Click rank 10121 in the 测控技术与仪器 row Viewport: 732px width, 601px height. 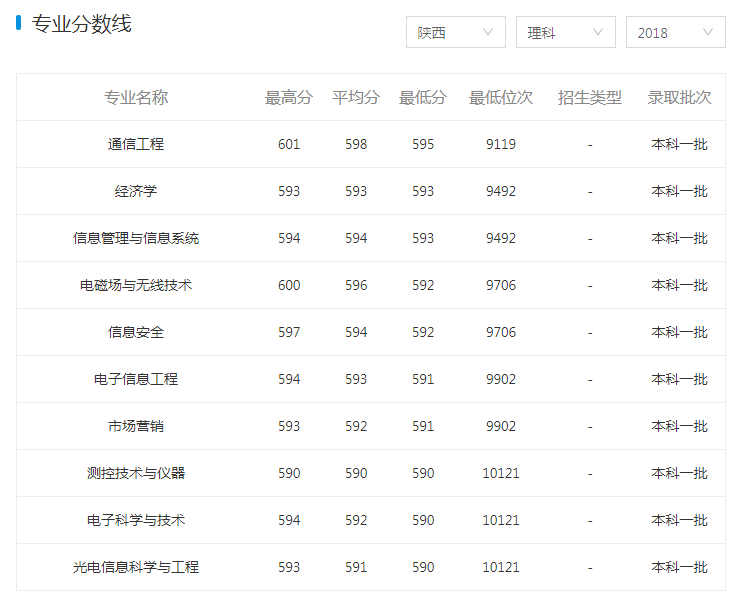(501, 473)
